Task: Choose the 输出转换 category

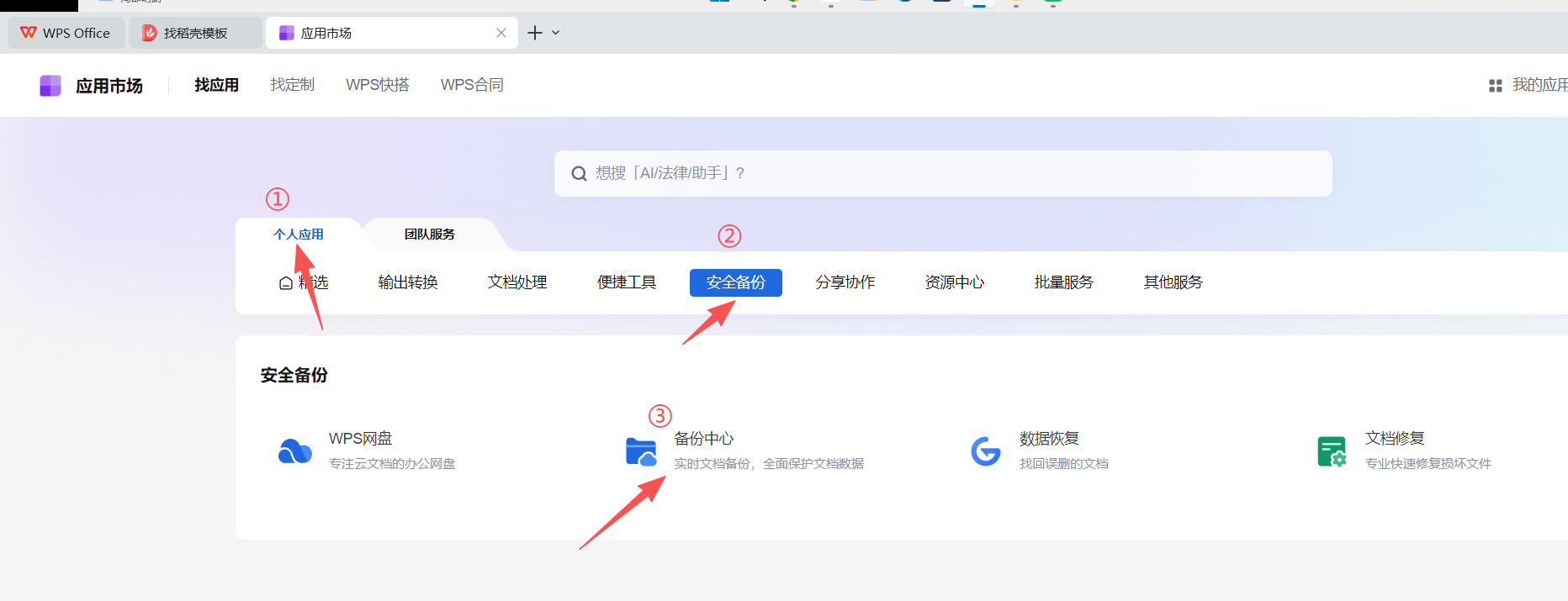Action: tap(408, 282)
